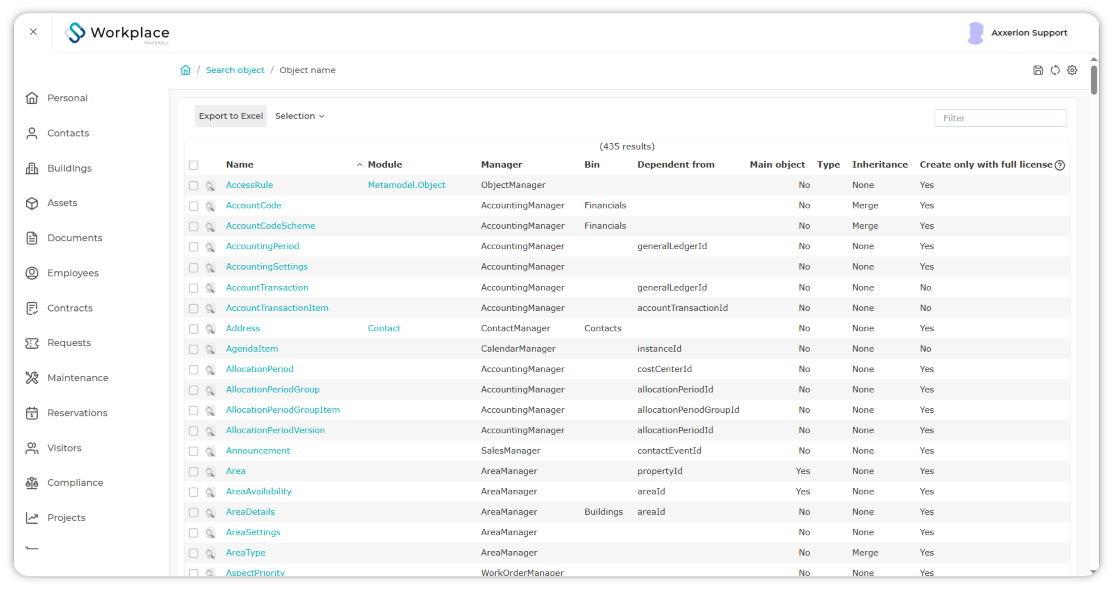Open details magnifier for AccessRule row

click(210, 186)
